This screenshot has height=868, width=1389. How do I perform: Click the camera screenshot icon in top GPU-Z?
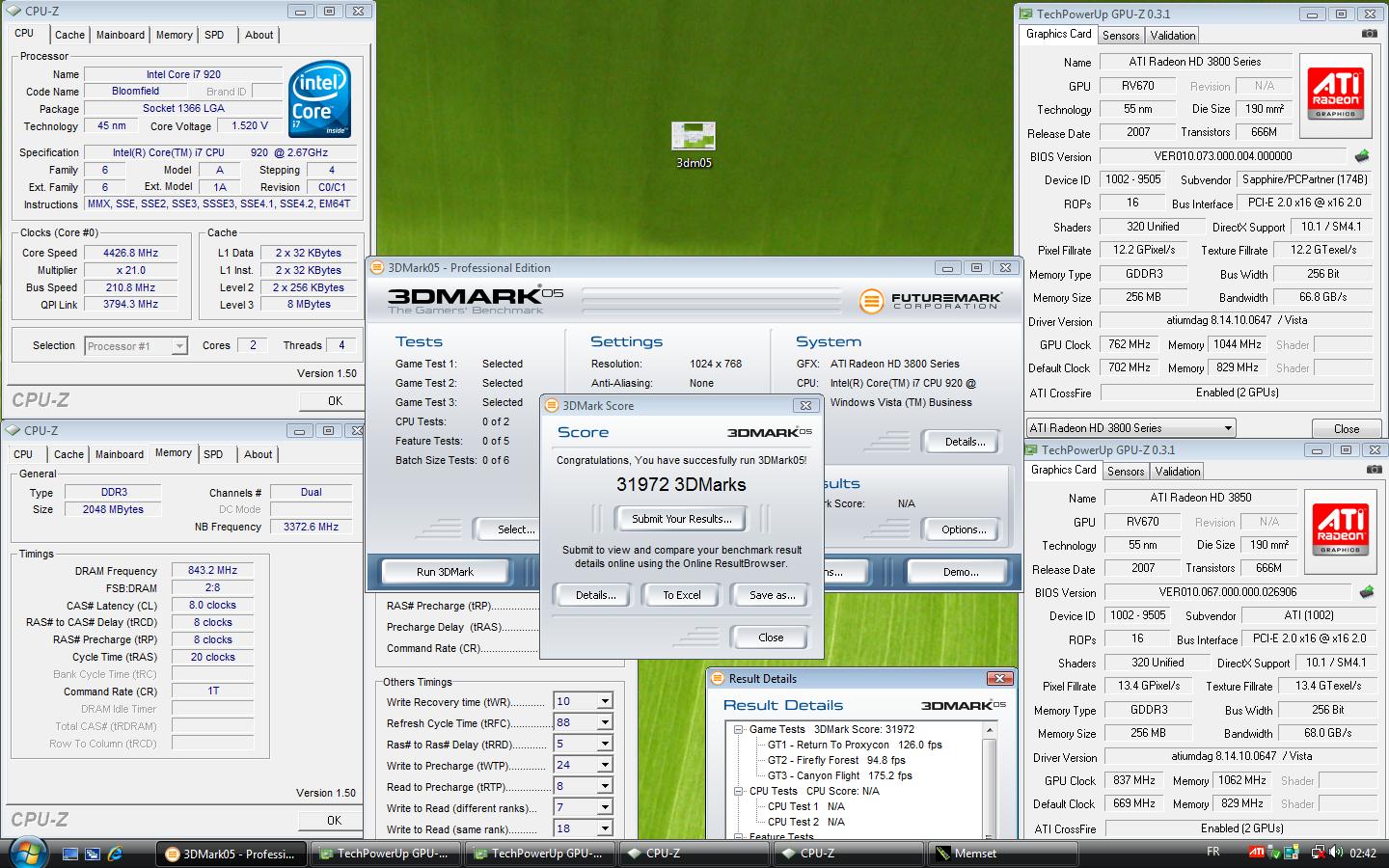tap(1370, 34)
